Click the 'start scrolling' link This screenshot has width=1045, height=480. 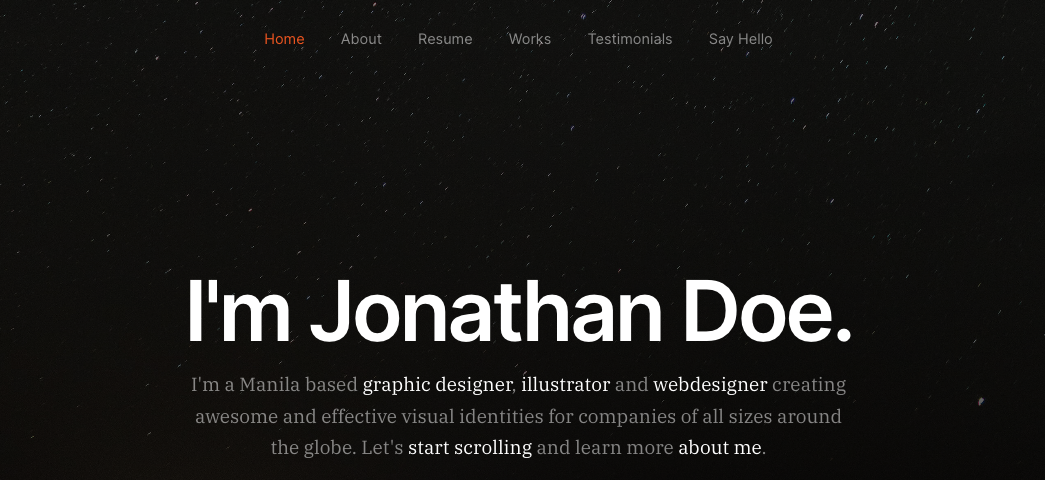pos(470,448)
